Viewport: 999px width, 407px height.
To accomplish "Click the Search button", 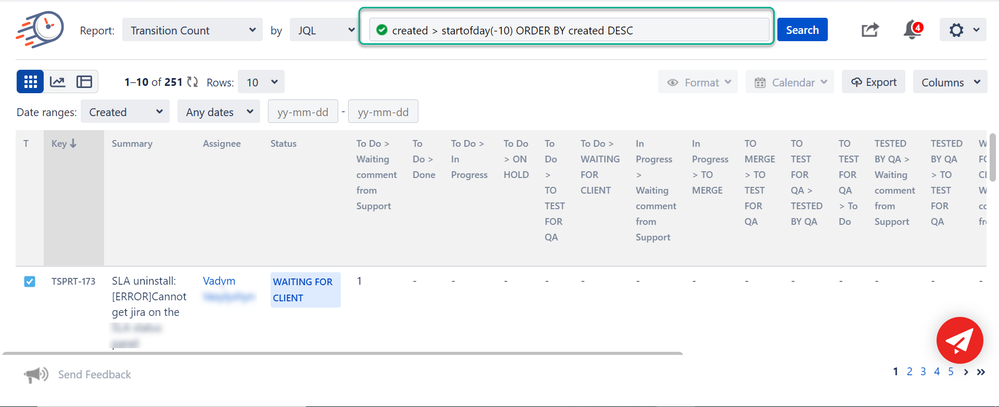I will point(802,30).
